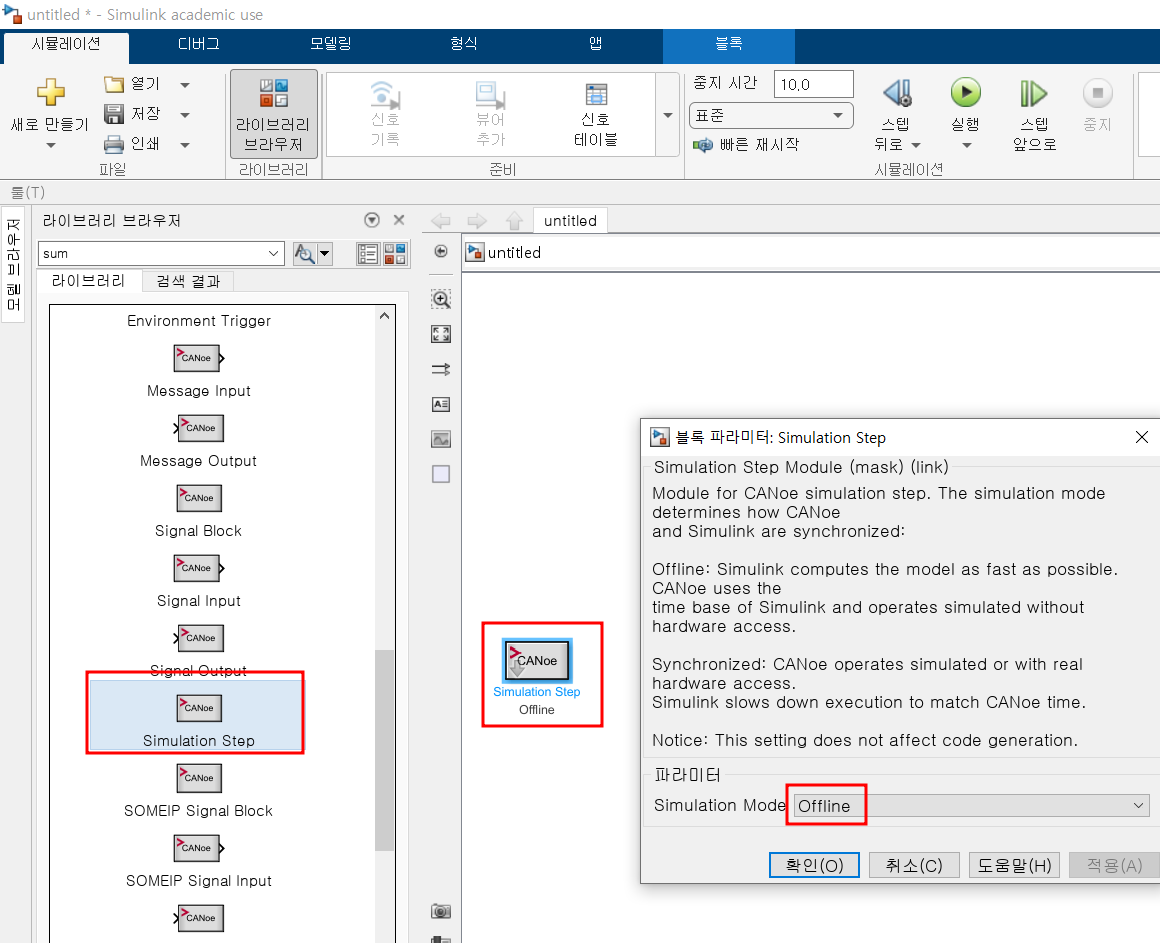Click the 취소(C) button
Image resolution: width=1160 pixels, height=943 pixels.
coord(914,865)
